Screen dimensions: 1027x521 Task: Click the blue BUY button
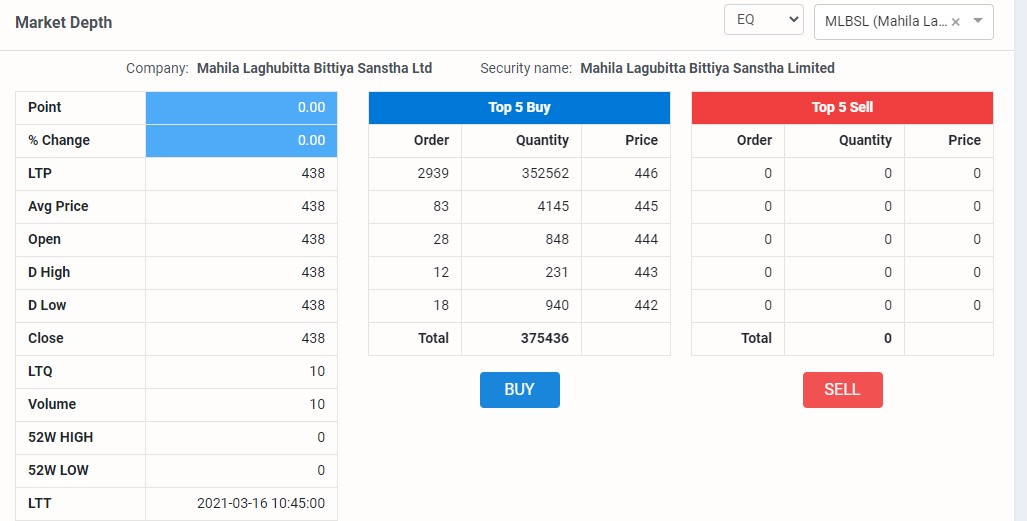(519, 389)
